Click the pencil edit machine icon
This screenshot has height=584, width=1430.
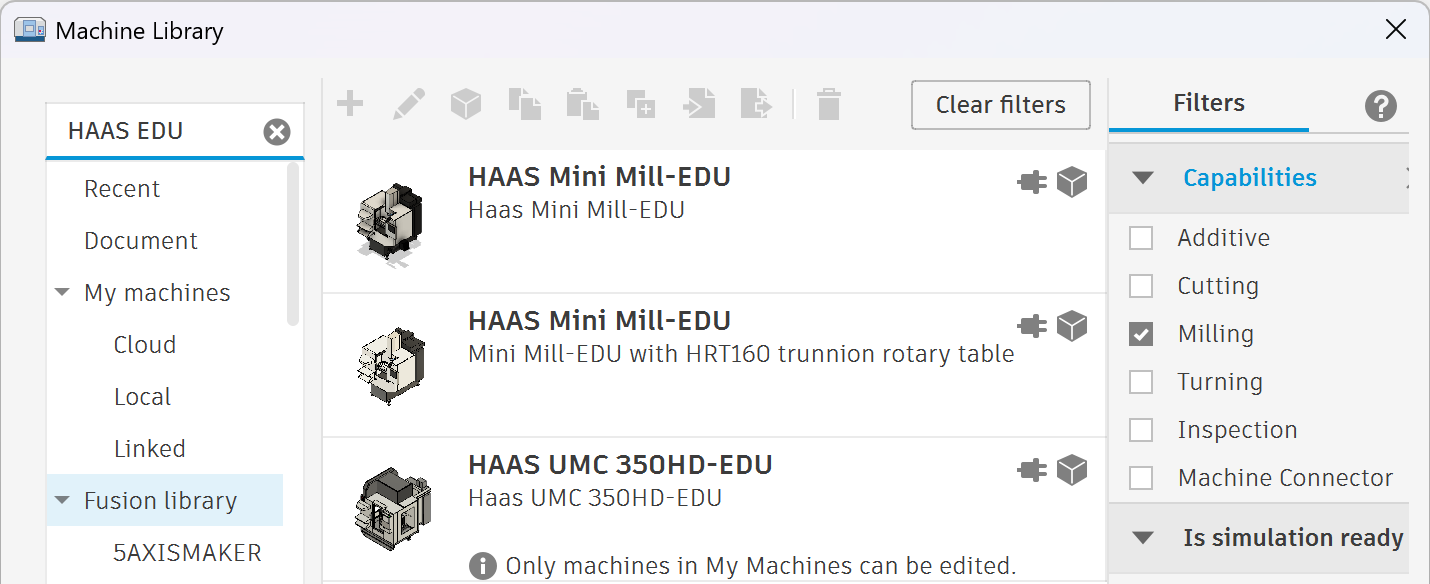[x=408, y=103]
